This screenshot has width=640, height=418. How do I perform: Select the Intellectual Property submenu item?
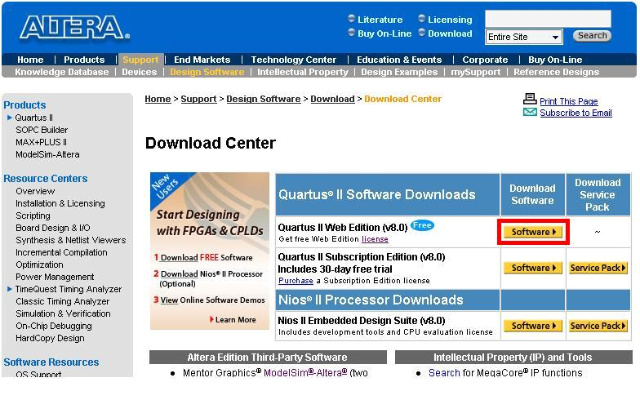(302, 72)
